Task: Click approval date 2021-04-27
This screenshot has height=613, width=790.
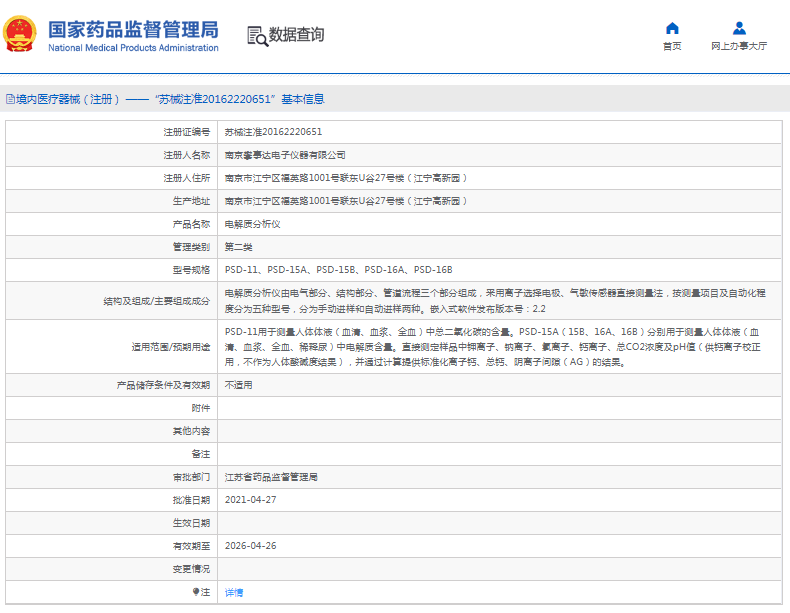Action: [250, 500]
